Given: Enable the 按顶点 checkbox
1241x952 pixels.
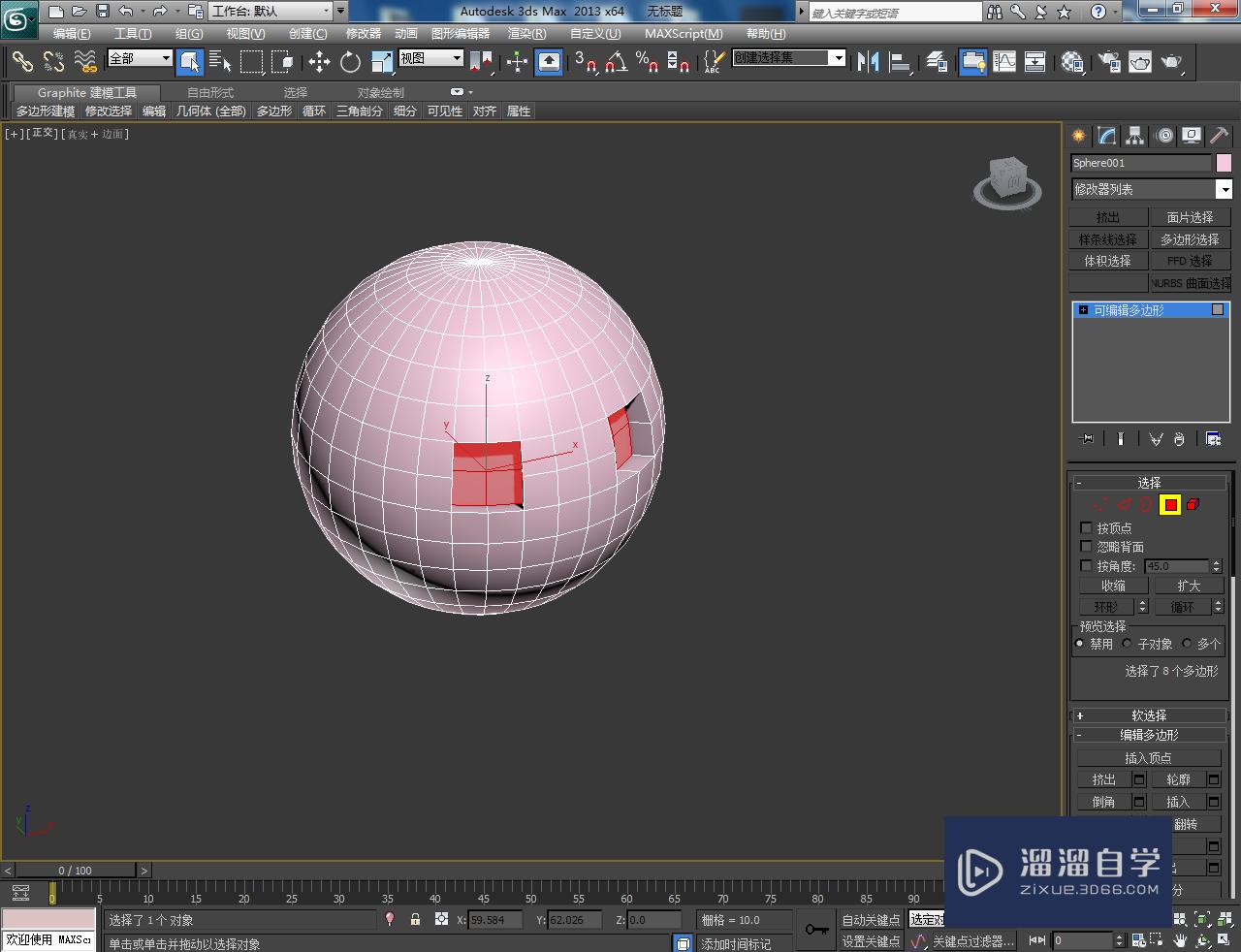Looking at the screenshot, I should 1086,527.
